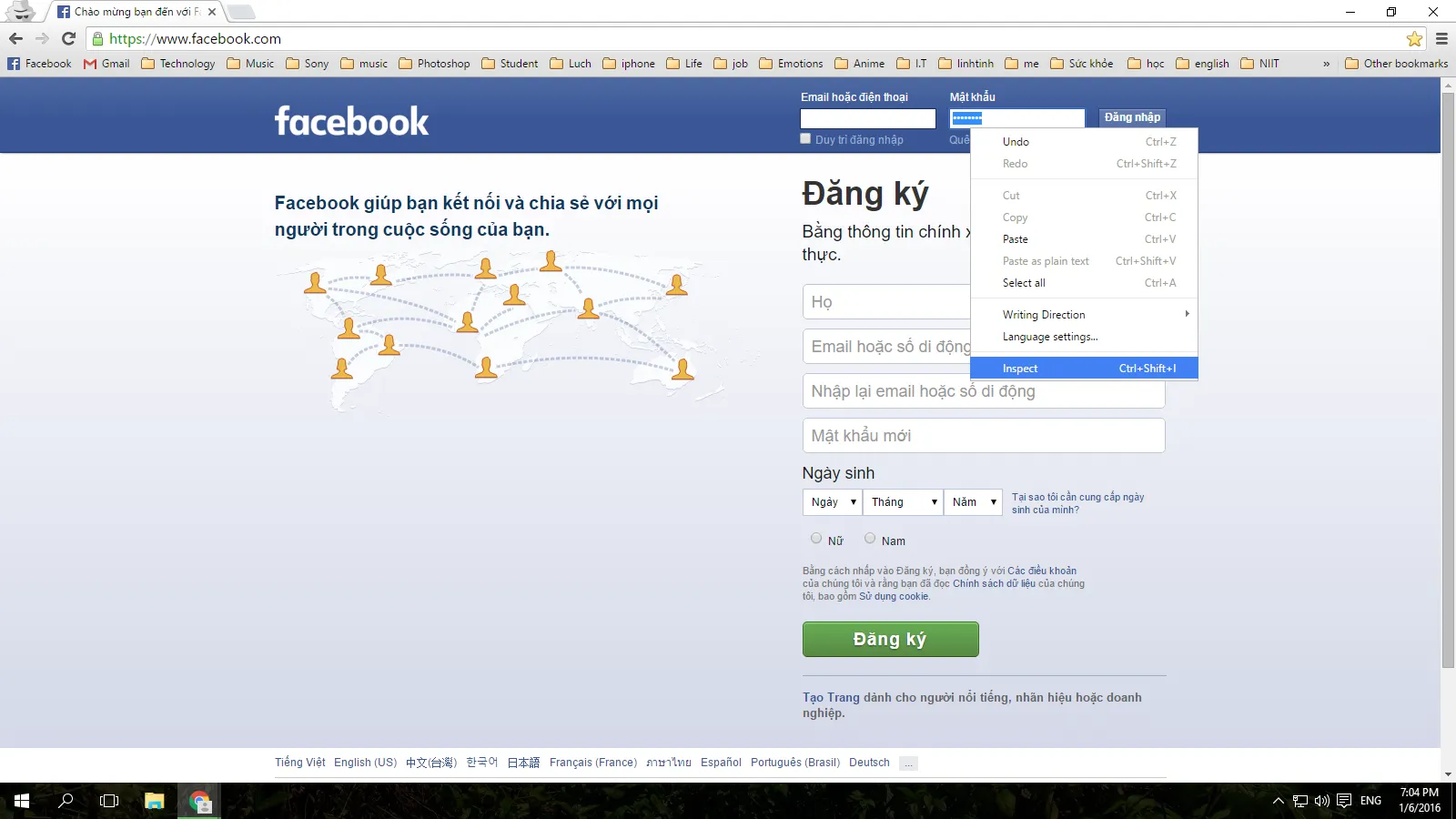
Task: Expand the bookmarks overflow chevron
Action: point(1326,64)
